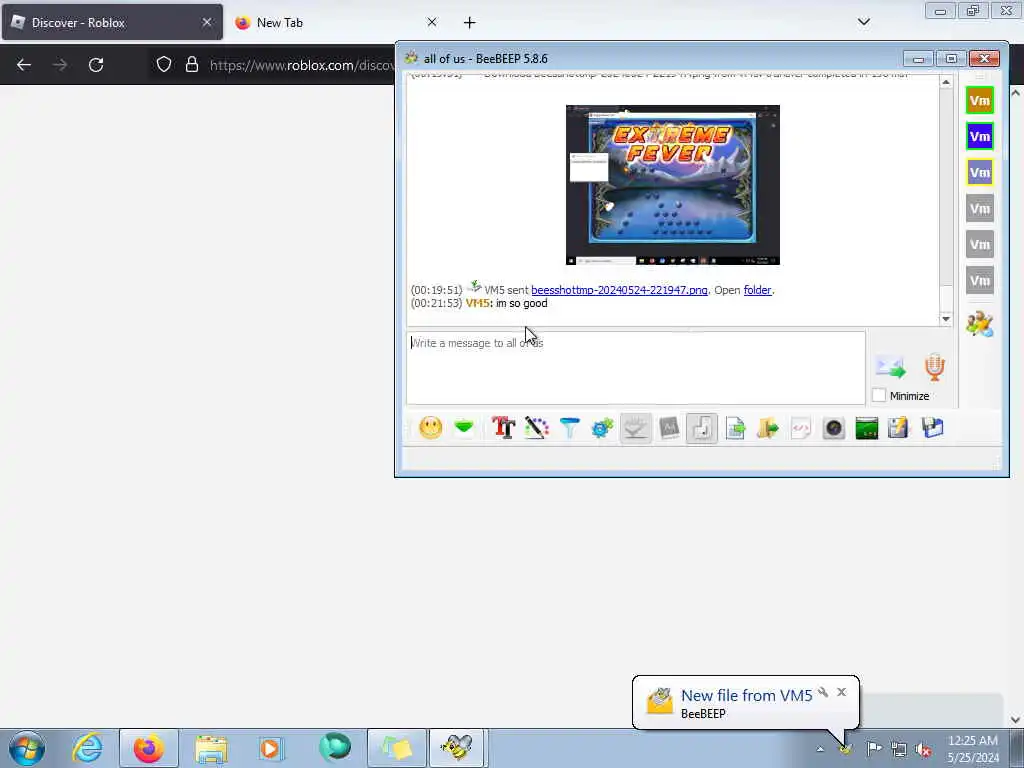1024x768 pixels.
Task: Open chat settings gear icon
Action: click(x=602, y=428)
